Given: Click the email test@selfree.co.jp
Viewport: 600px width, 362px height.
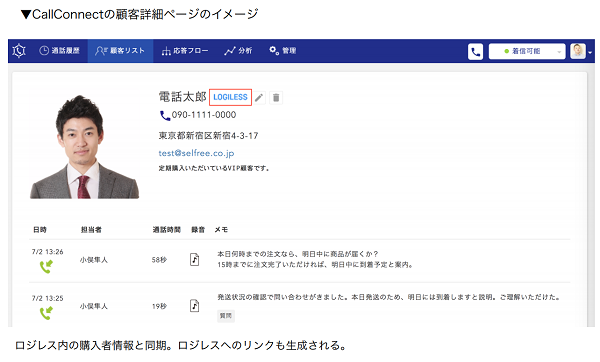Looking at the screenshot, I should click(196, 153).
